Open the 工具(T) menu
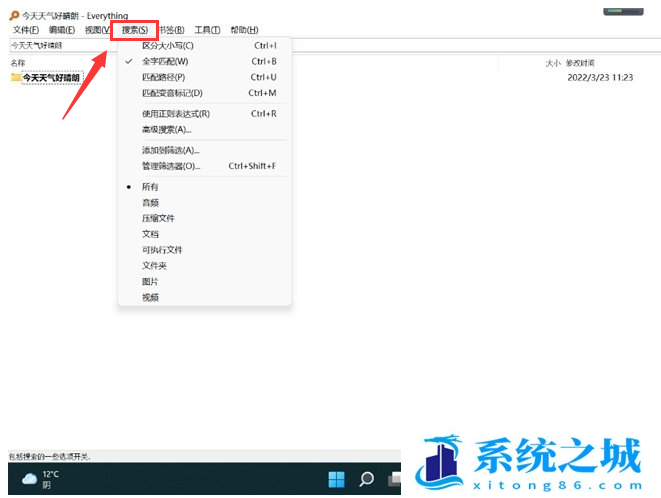Viewport: 661px width, 498px height. [207, 30]
